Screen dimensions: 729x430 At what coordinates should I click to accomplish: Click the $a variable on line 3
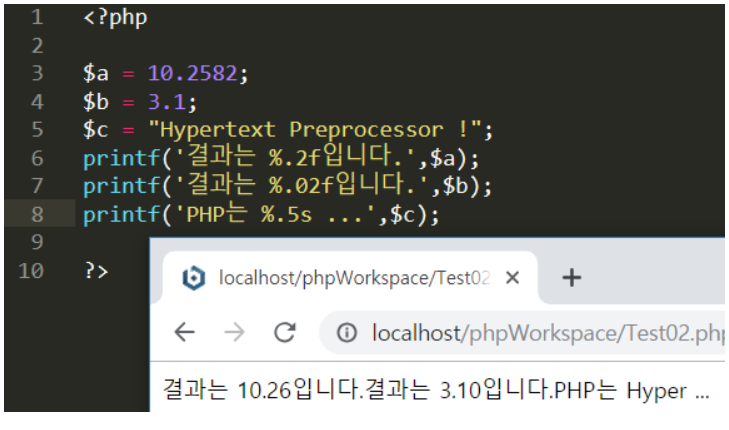tap(96, 73)
